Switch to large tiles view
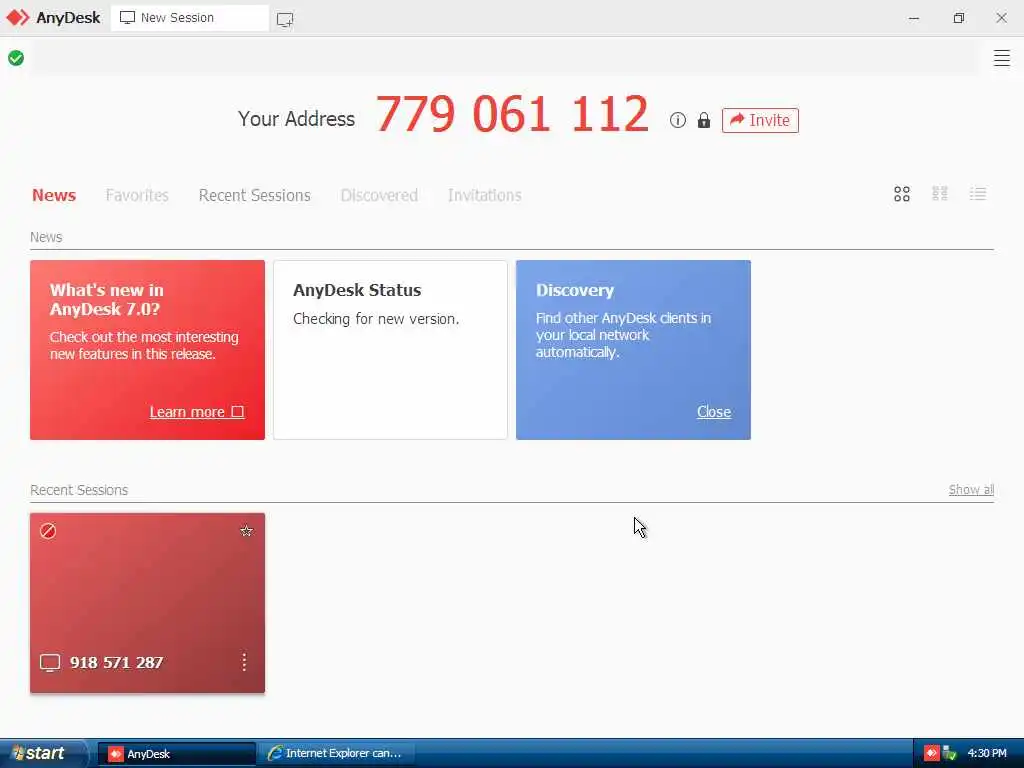The height and width of the screenshot is (768, 1024). (x=901, y=194)
